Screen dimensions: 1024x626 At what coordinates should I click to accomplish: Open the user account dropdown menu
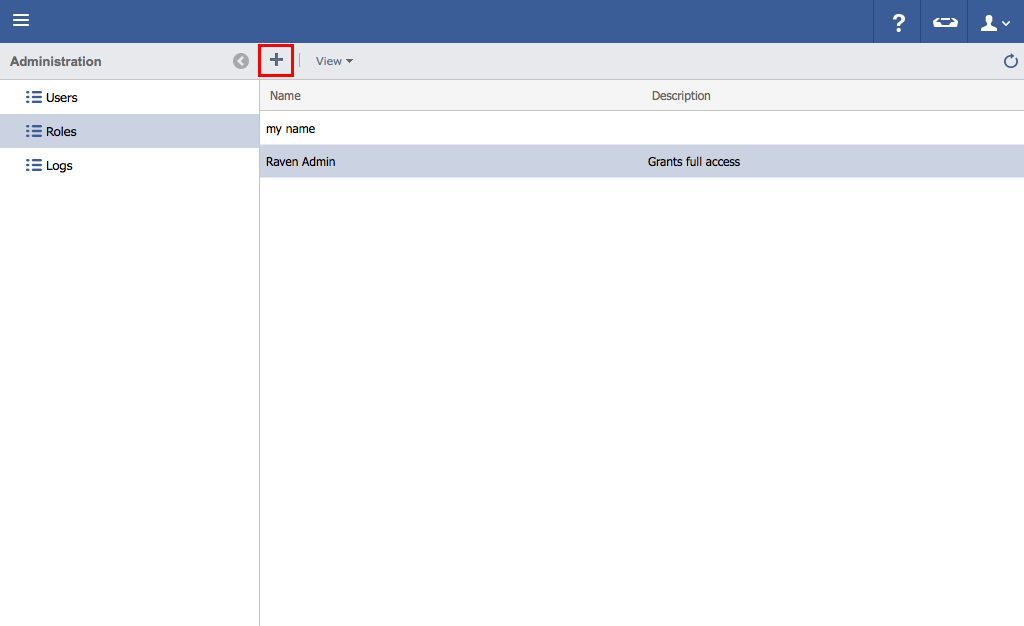click(995, 22)
